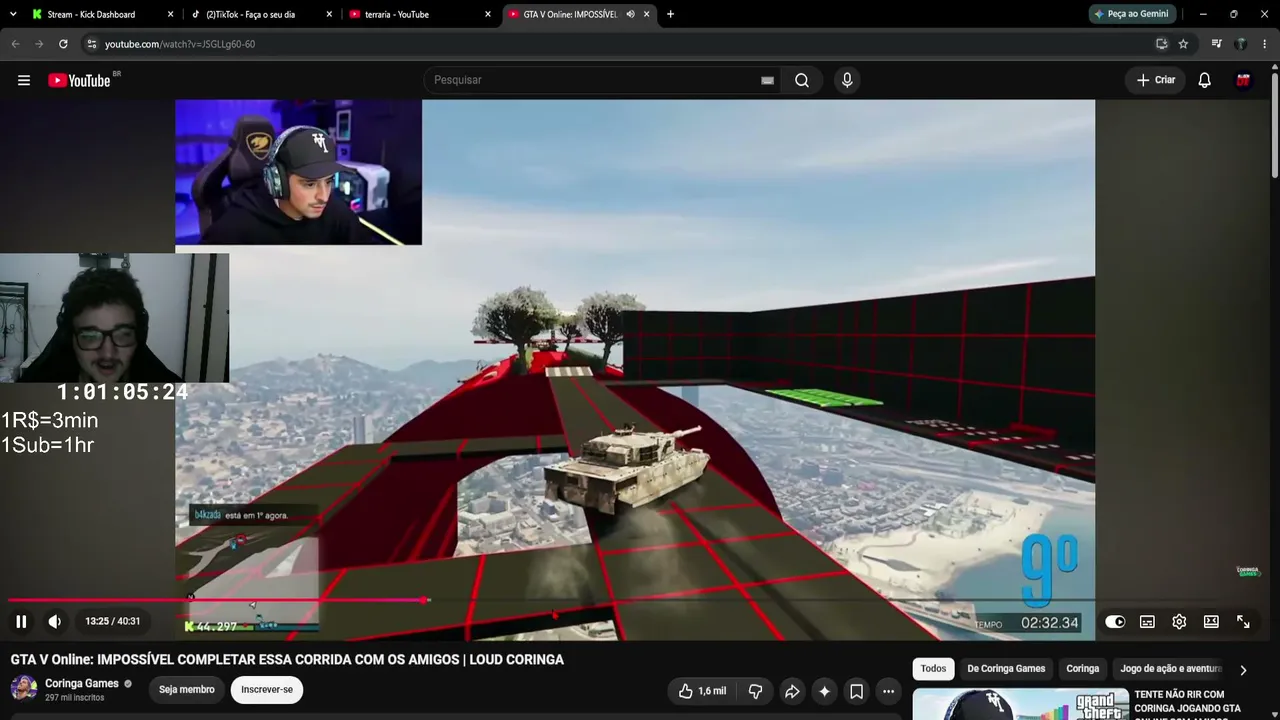The width and height of the screenshot is (1280, 720).
Task: Toggle the autoplay switch in player
Action: 1115,622
